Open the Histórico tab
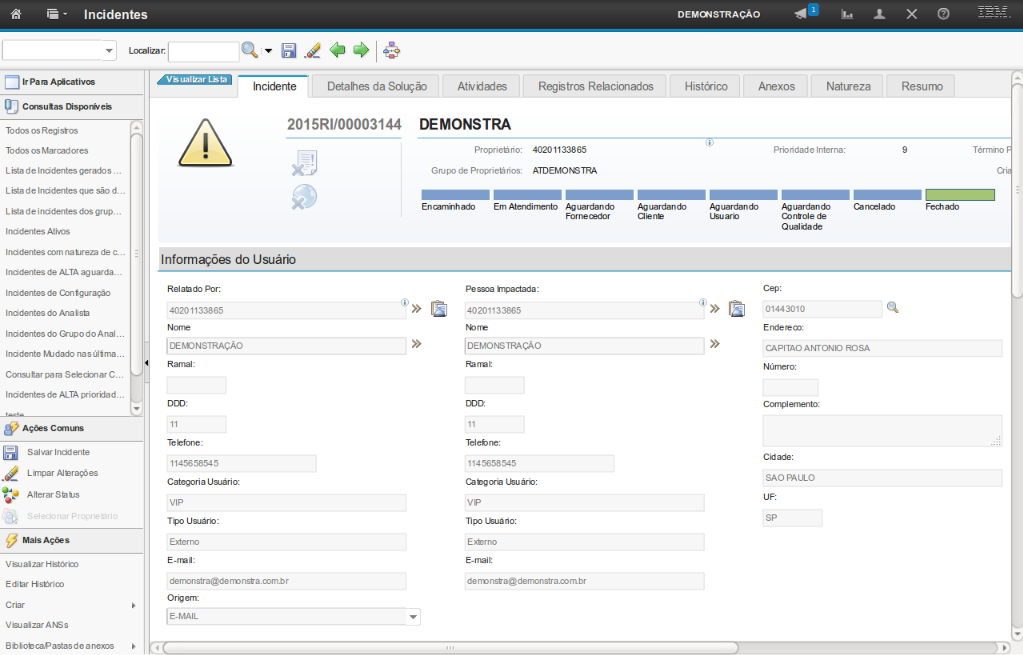The image size is (1023, 655). [x=705, y=86]
